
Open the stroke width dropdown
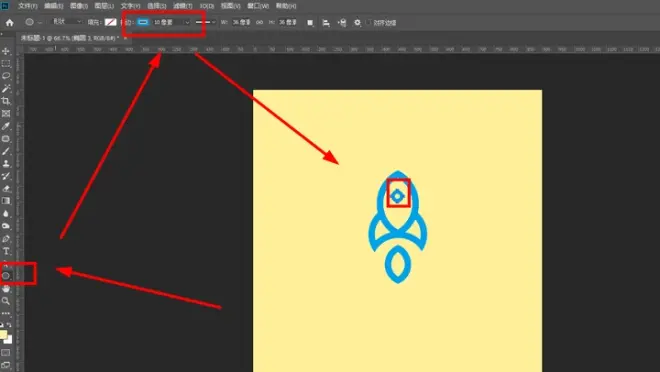click(172, 22)
